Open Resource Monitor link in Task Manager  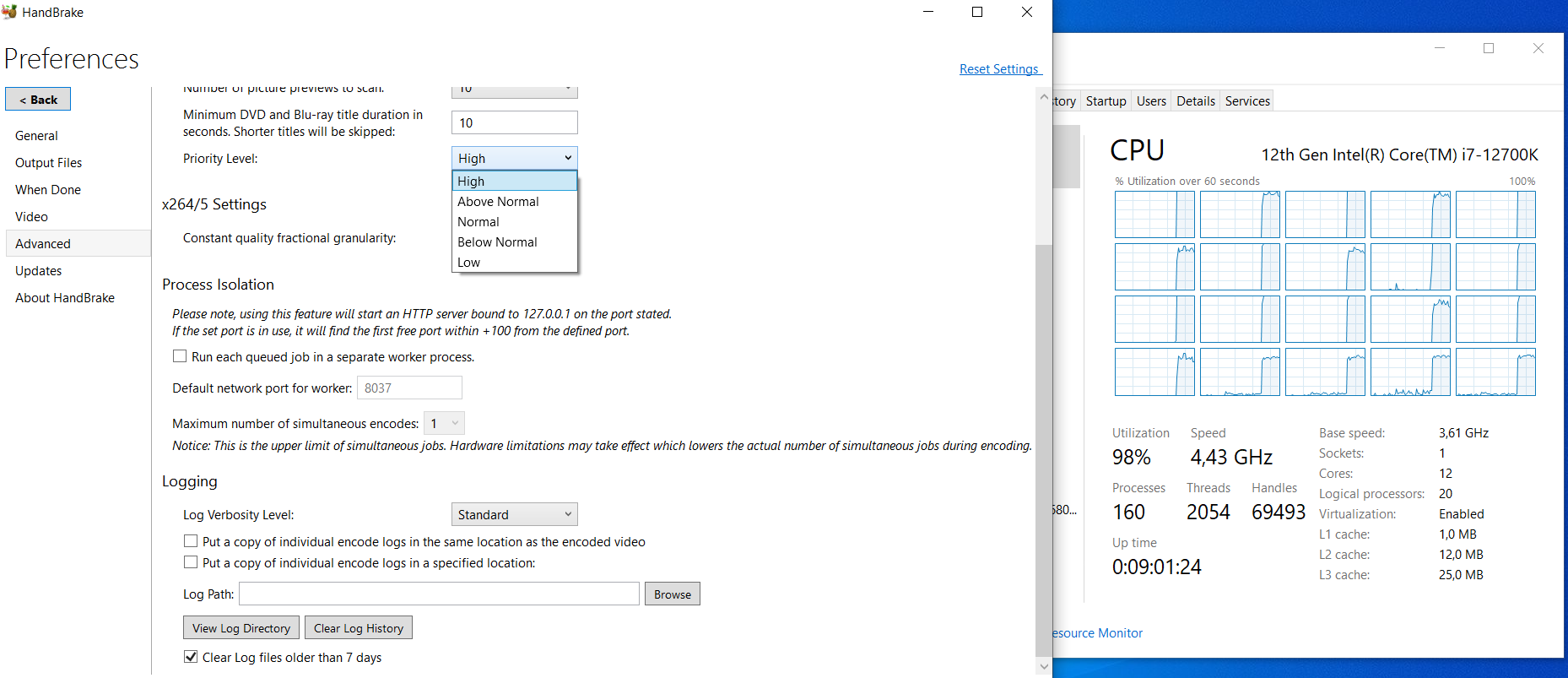tap(1098, 633)
